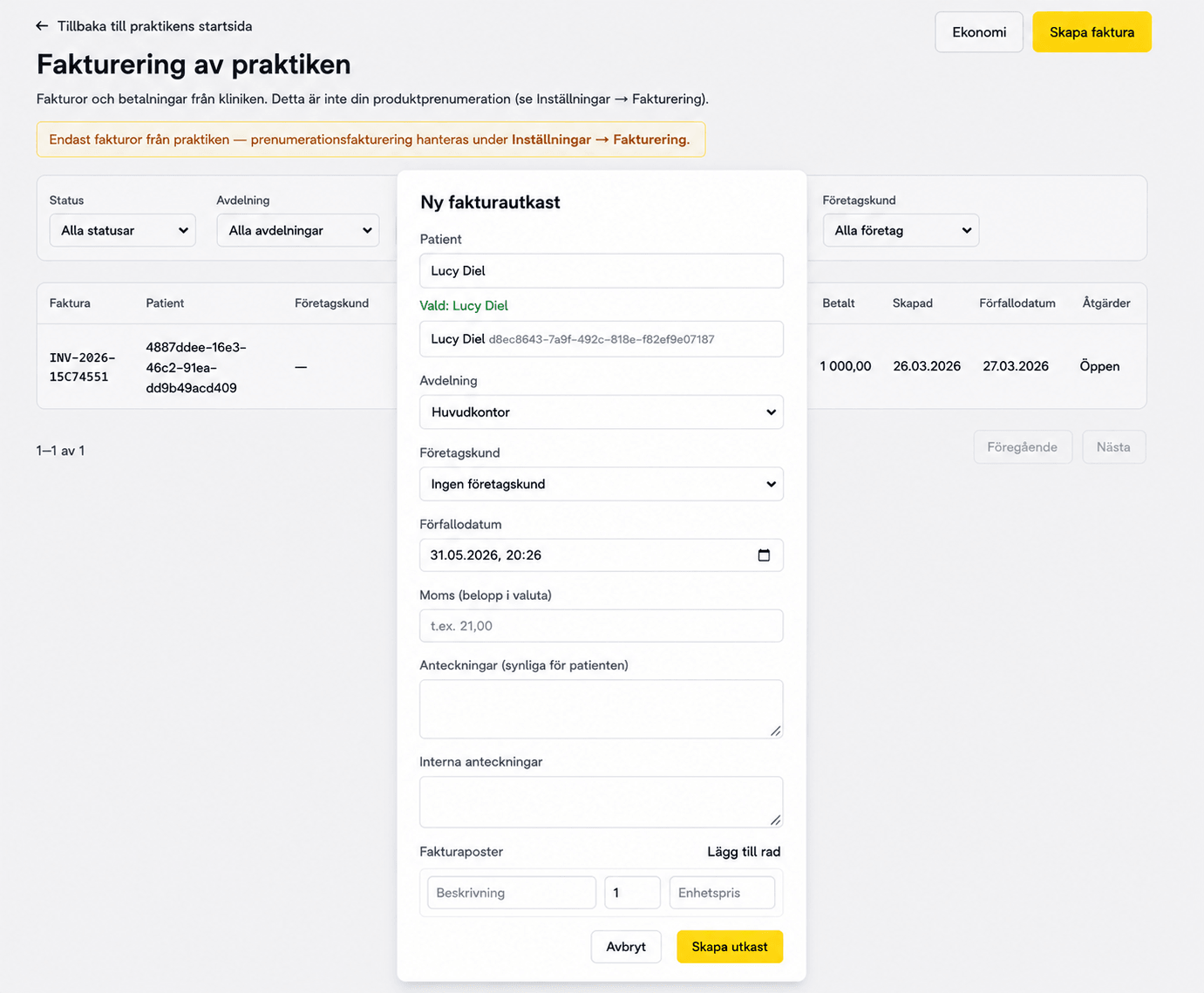Click the quantity field showing 1
1204x993 pixels.
click(x=632, y=893)
